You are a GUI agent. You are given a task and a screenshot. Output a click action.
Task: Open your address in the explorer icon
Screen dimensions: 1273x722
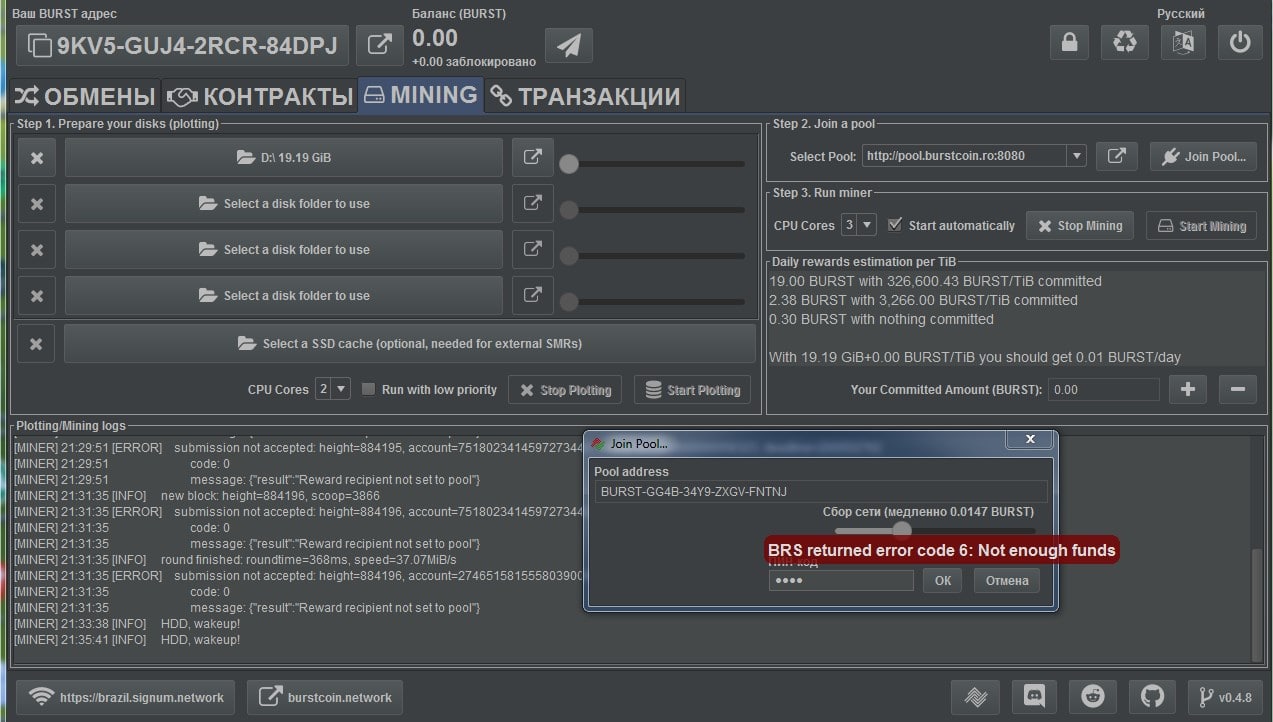380,45
